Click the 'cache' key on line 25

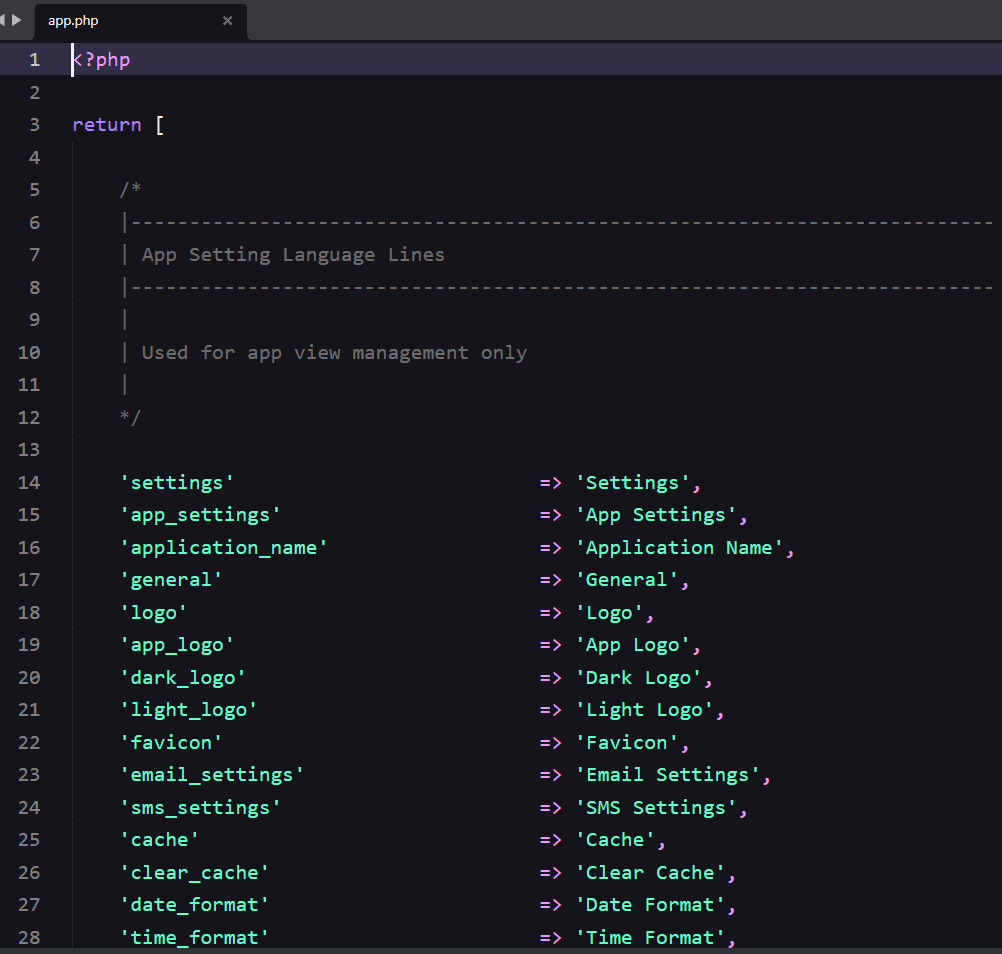click(x=160, y=840)
